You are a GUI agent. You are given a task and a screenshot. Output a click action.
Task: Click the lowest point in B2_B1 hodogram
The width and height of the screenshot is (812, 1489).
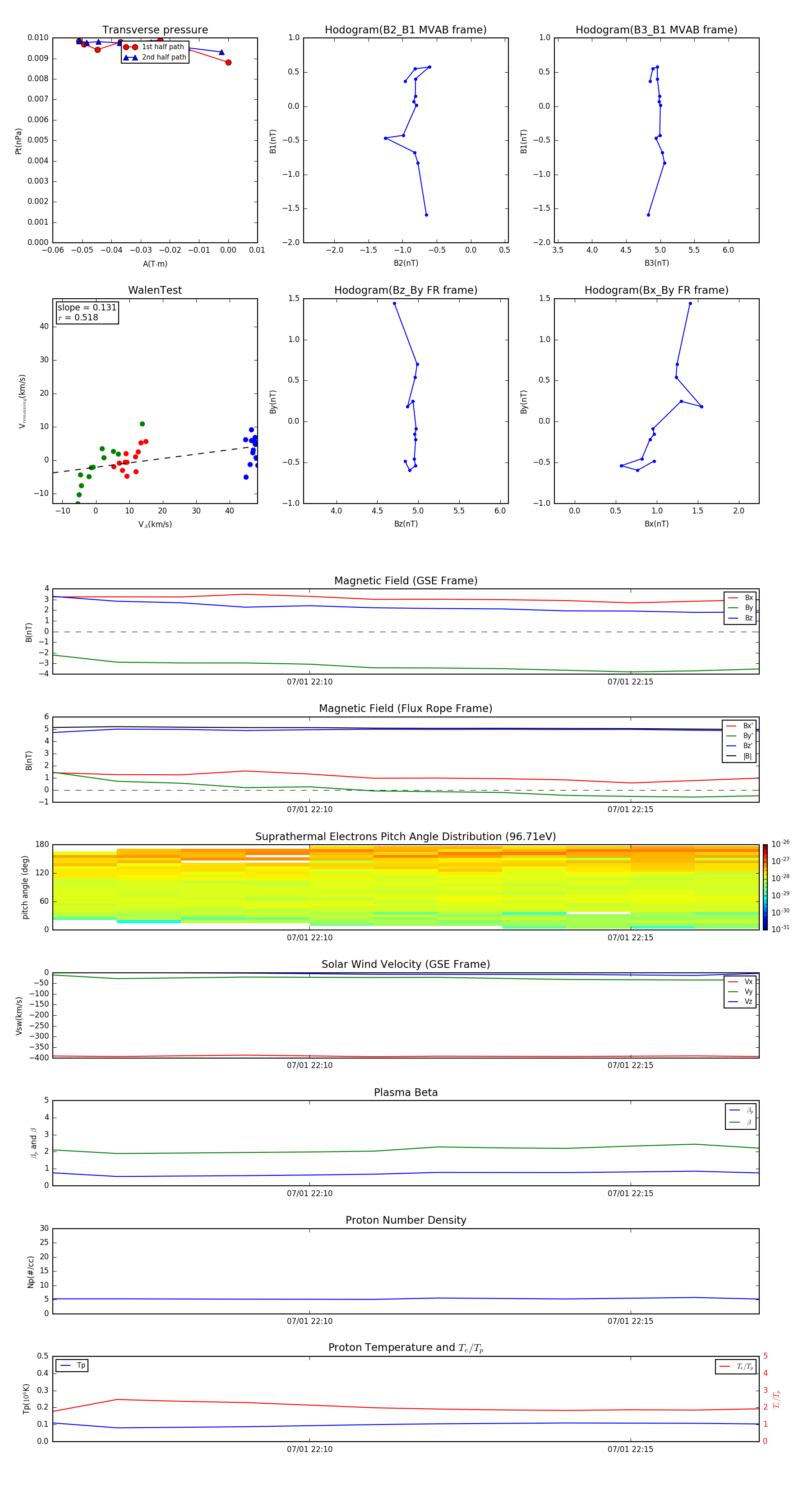coord(426,215)
